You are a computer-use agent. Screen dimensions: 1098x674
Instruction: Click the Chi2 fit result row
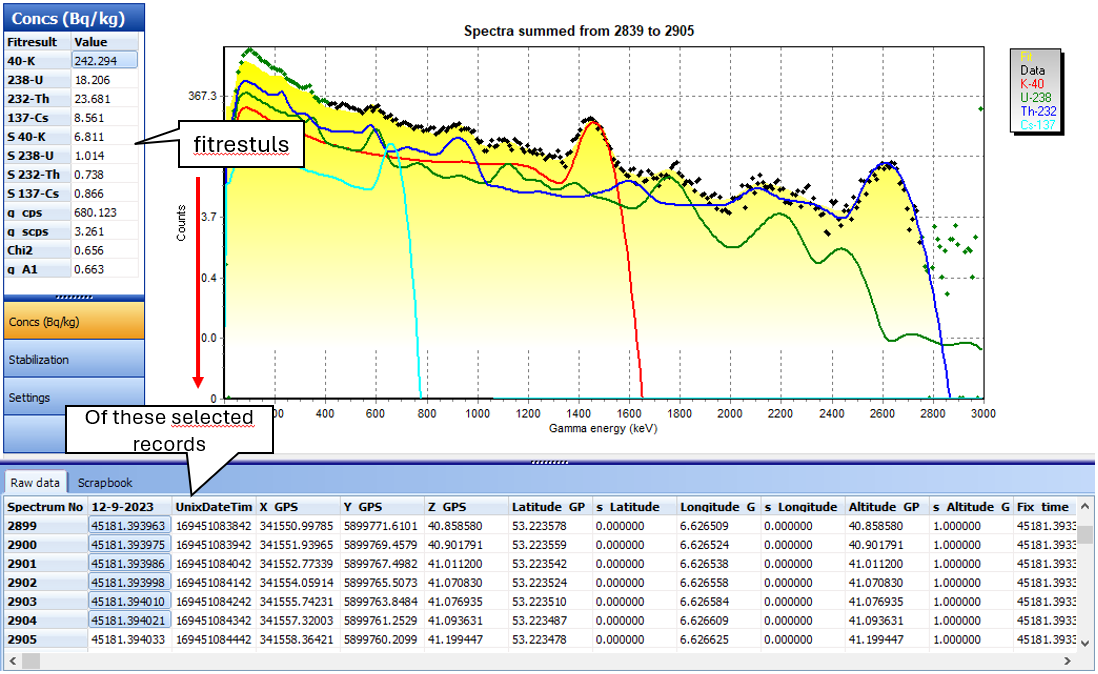click(x=38, y=250)
